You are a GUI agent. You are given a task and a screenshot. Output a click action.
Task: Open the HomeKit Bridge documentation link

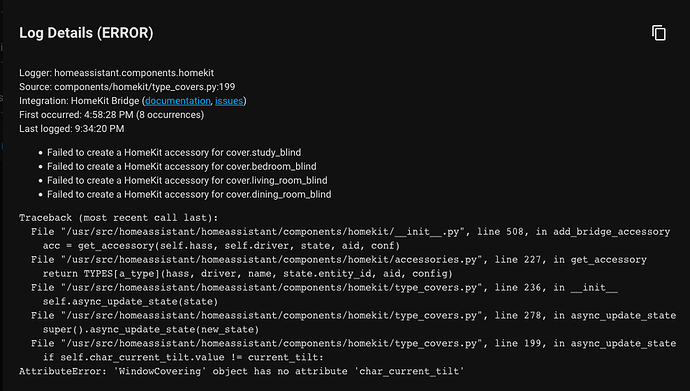point(178,101)
